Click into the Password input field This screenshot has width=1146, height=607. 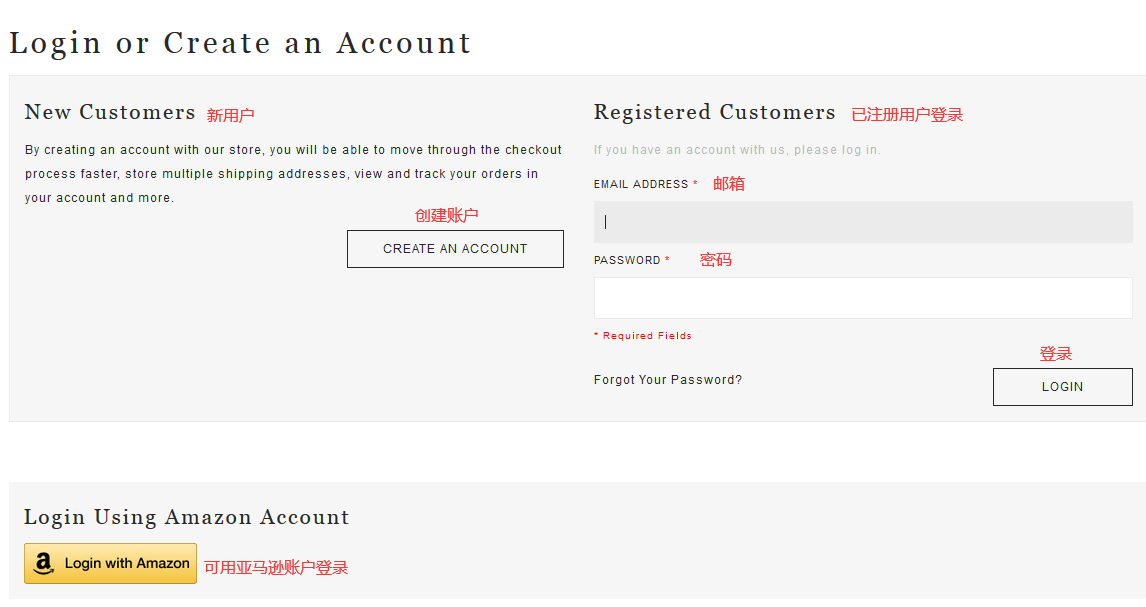pos(863,298)
